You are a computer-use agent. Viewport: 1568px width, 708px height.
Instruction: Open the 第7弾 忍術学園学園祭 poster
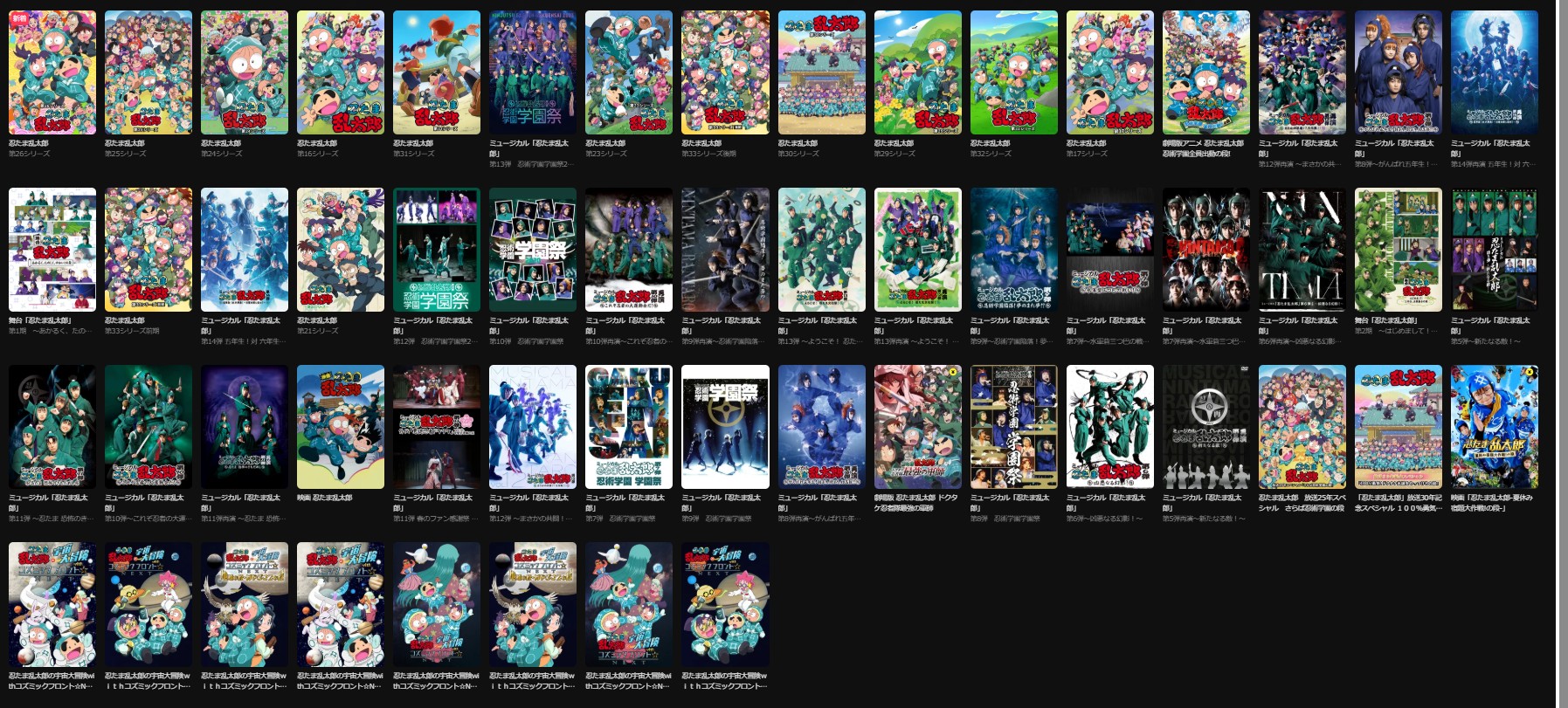pos(629,427)
